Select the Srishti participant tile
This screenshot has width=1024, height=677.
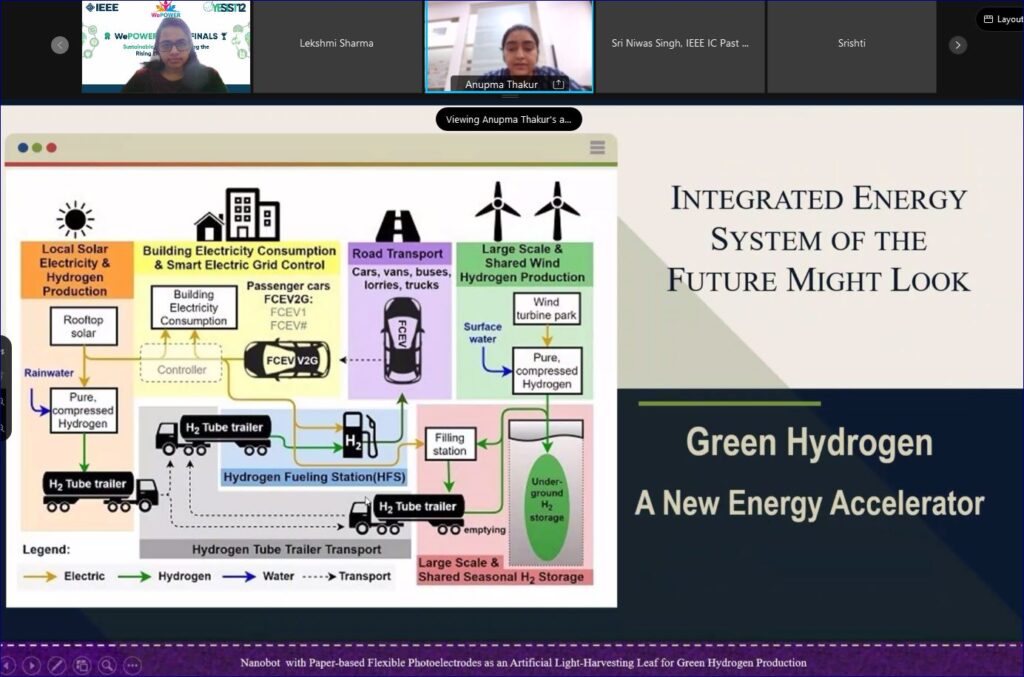852,46
